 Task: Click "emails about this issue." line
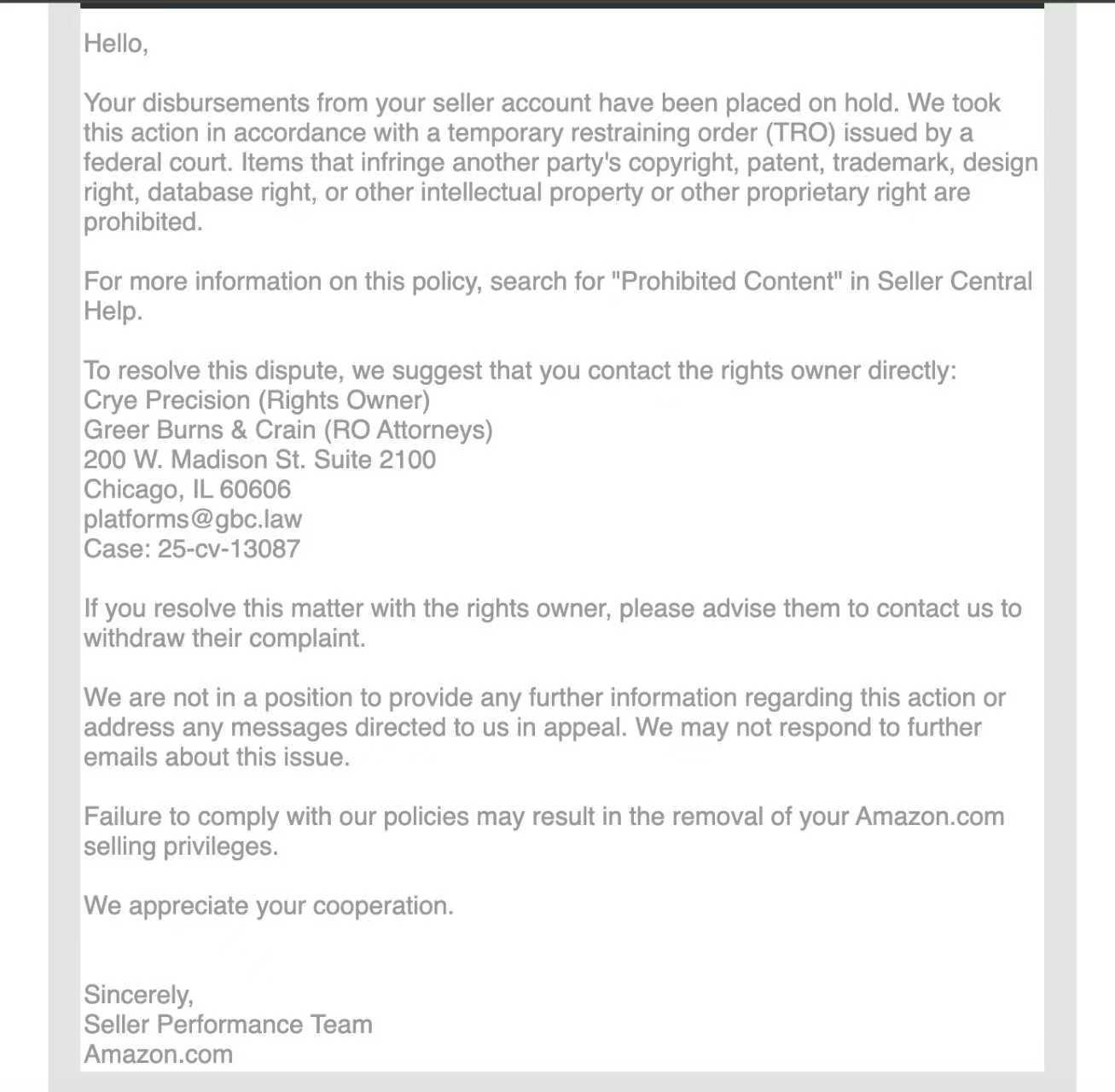[x=217, y=757]
